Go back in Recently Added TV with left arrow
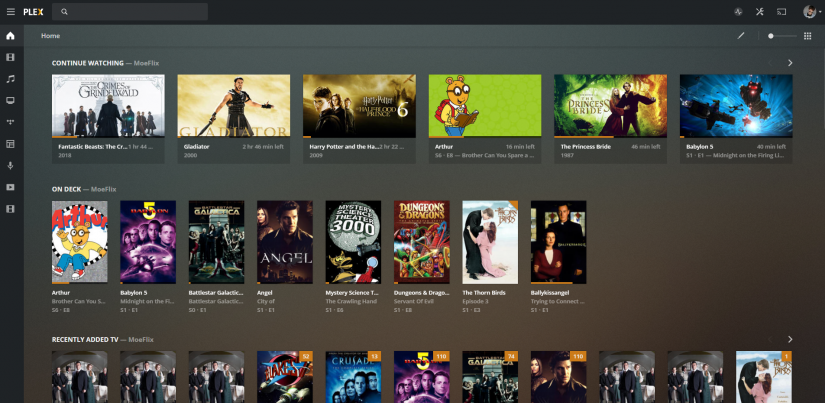Screen dimensions: 825x403 click(770, 339)
